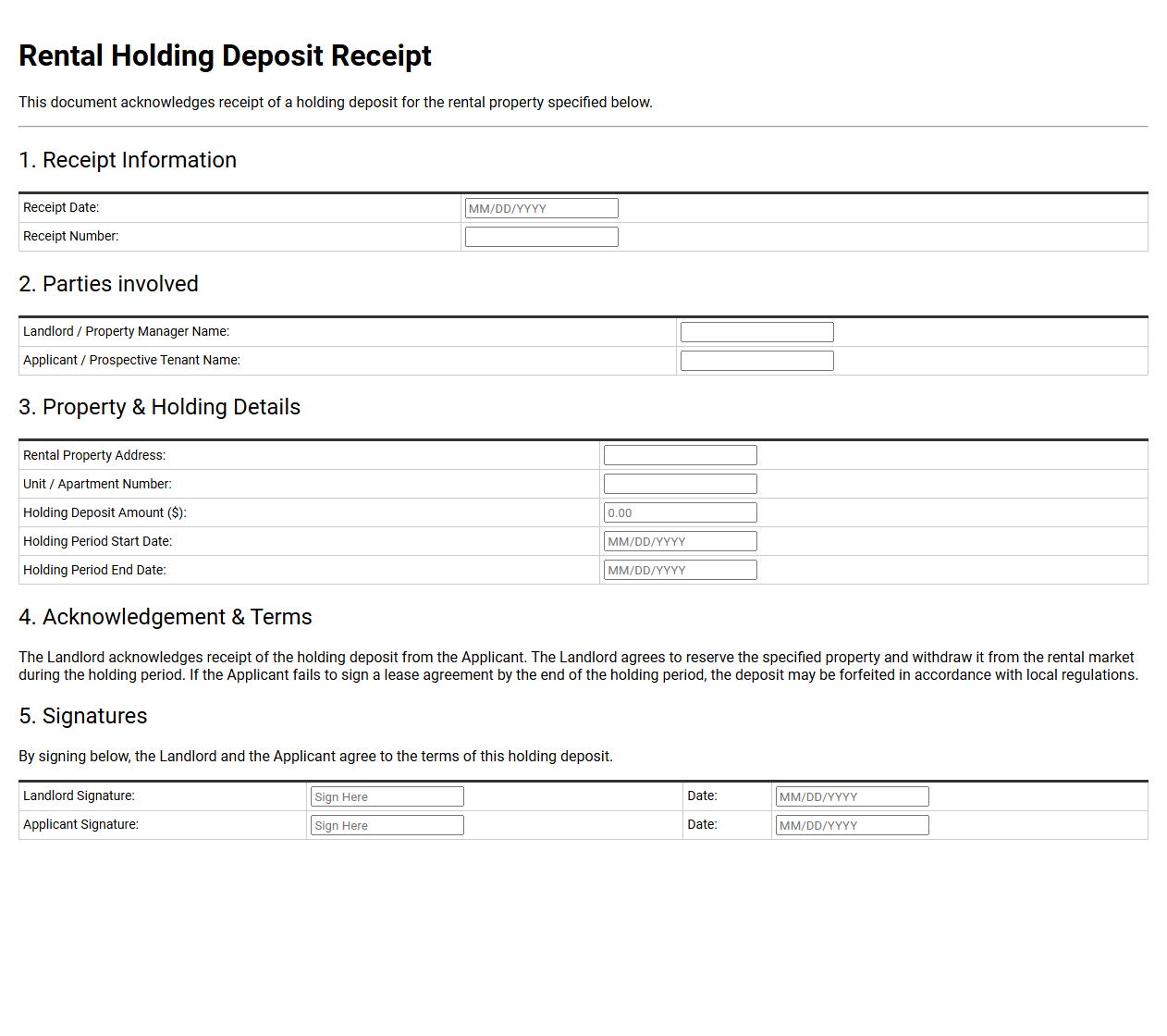Click the 'Rental Property Address:' label
This screenshot has height=1036, width=1167.
click(x=94, y=455)
